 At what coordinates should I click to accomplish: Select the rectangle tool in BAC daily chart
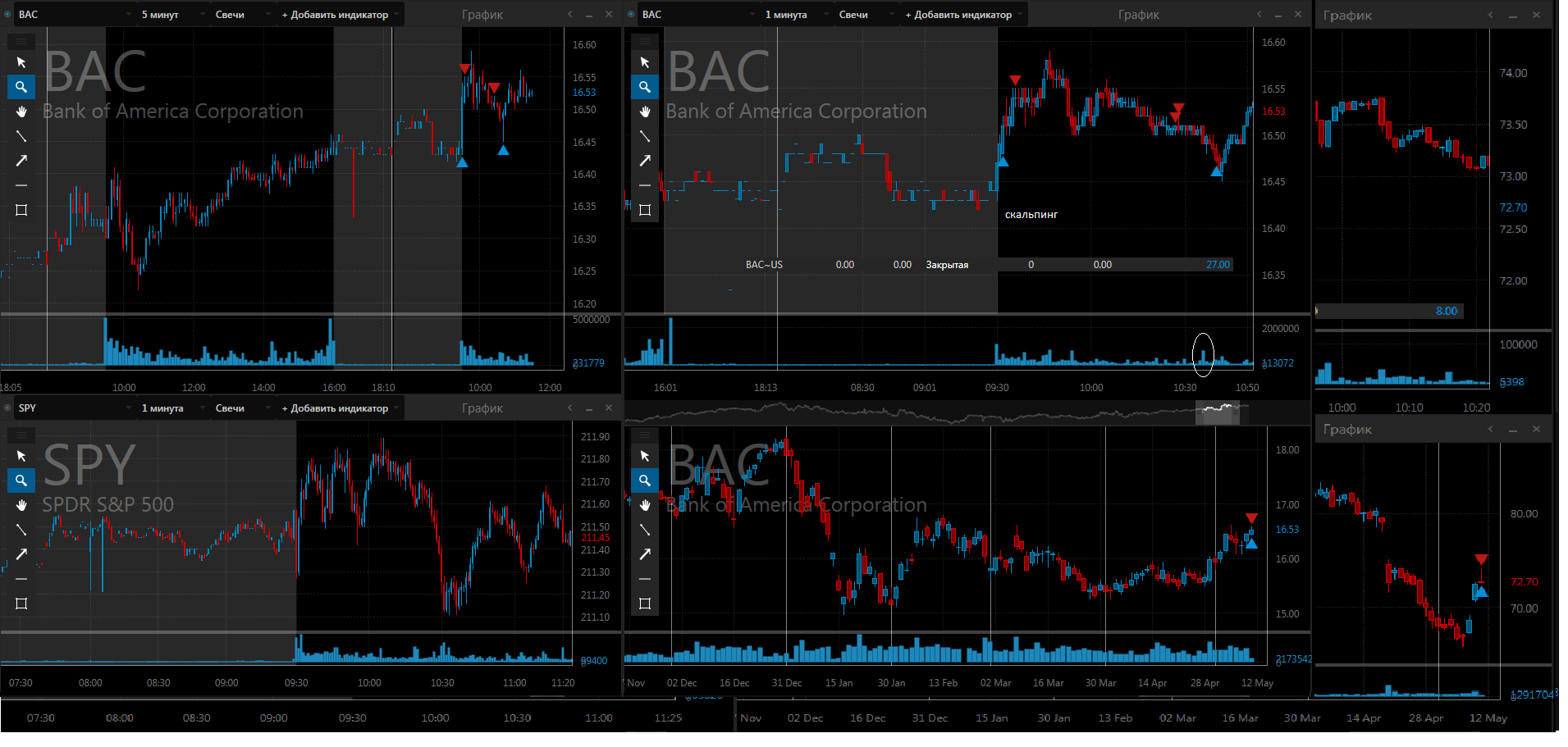(x=645, y=604)
